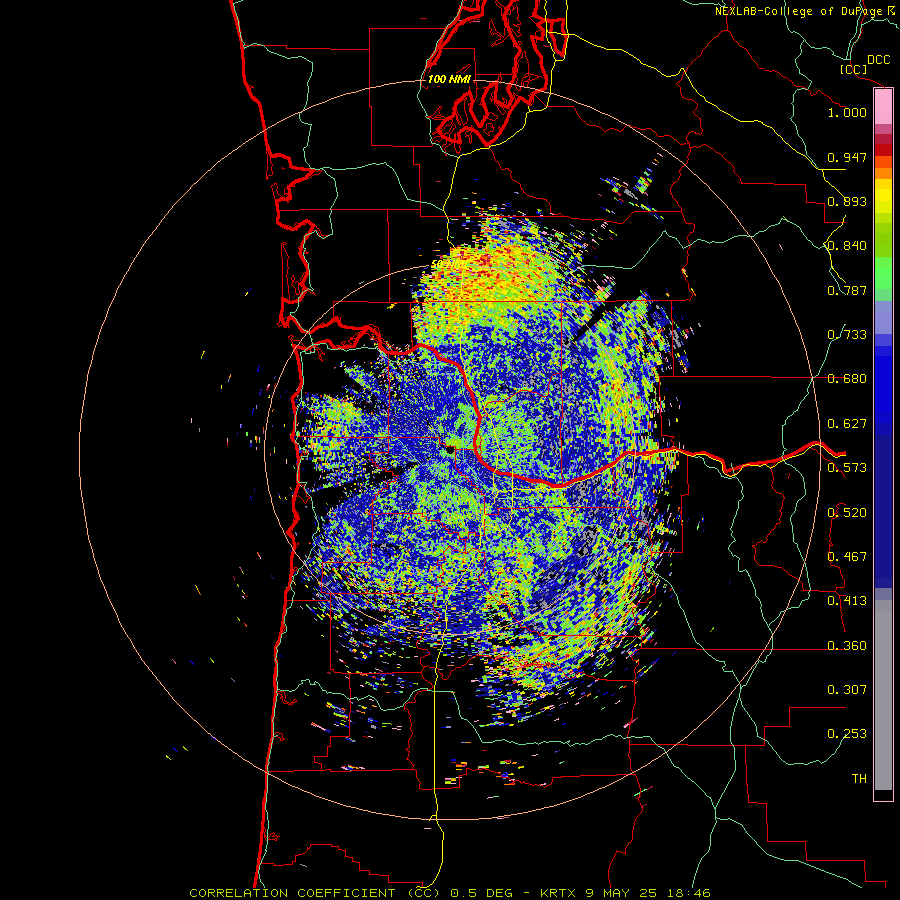Click the 1.000 scale value
This screenshot has height=900, width=900.
847,112
